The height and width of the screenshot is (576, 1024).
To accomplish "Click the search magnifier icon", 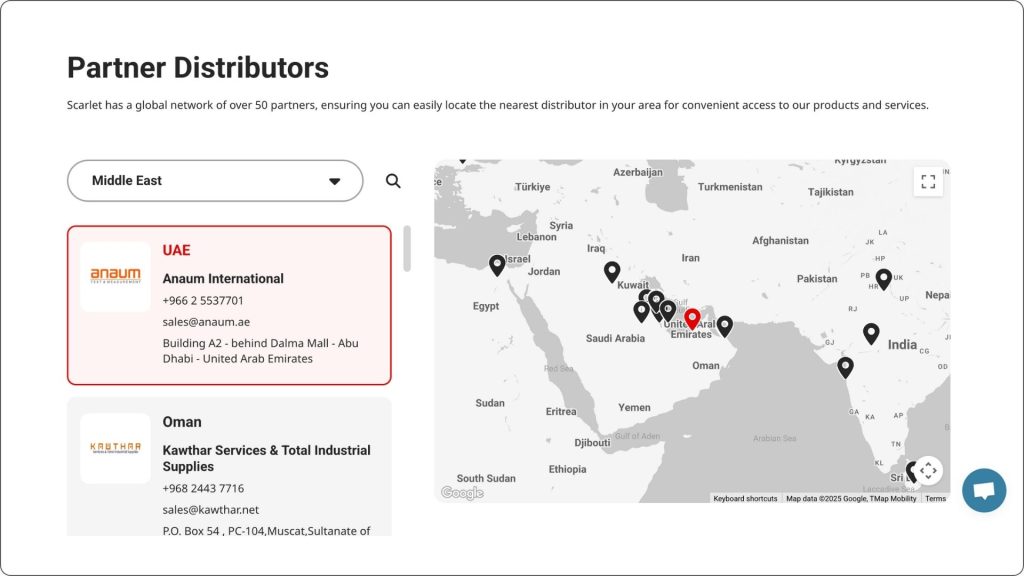I will pyautogui.click(x=393, y=181).
